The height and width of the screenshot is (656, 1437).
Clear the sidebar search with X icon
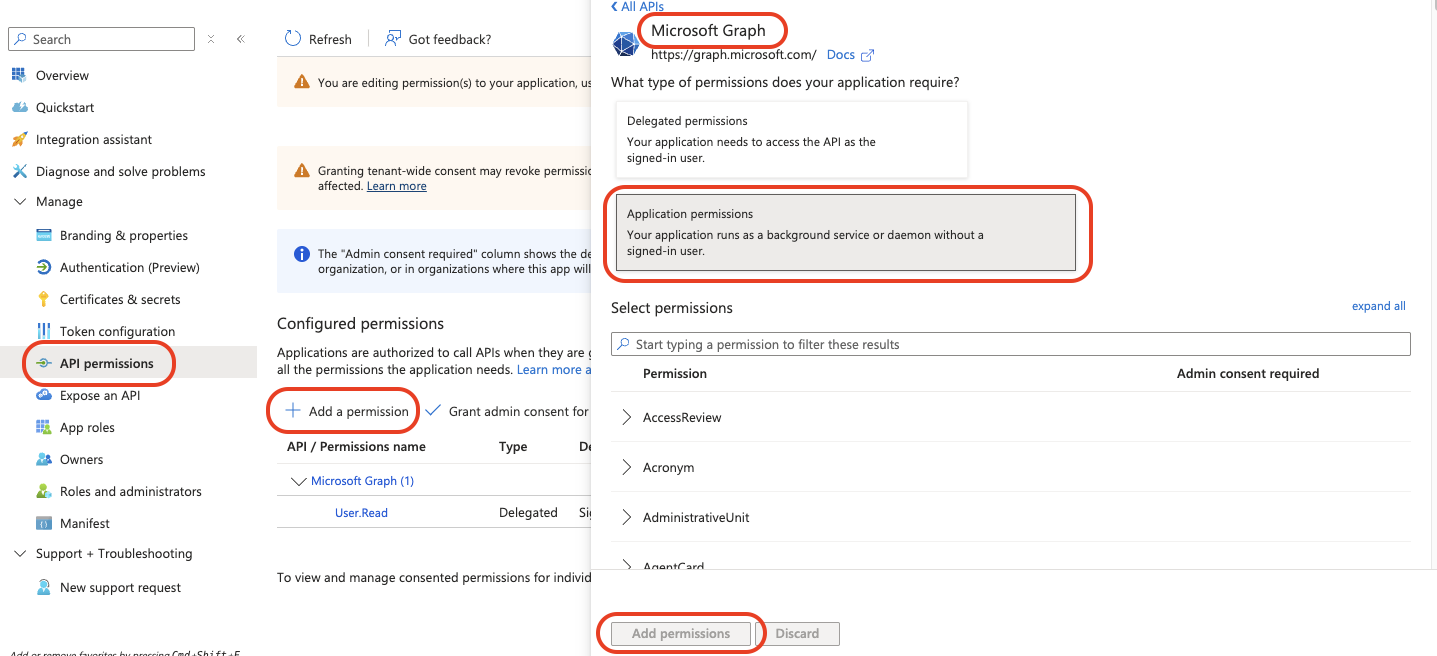click(x=211, y=39)
